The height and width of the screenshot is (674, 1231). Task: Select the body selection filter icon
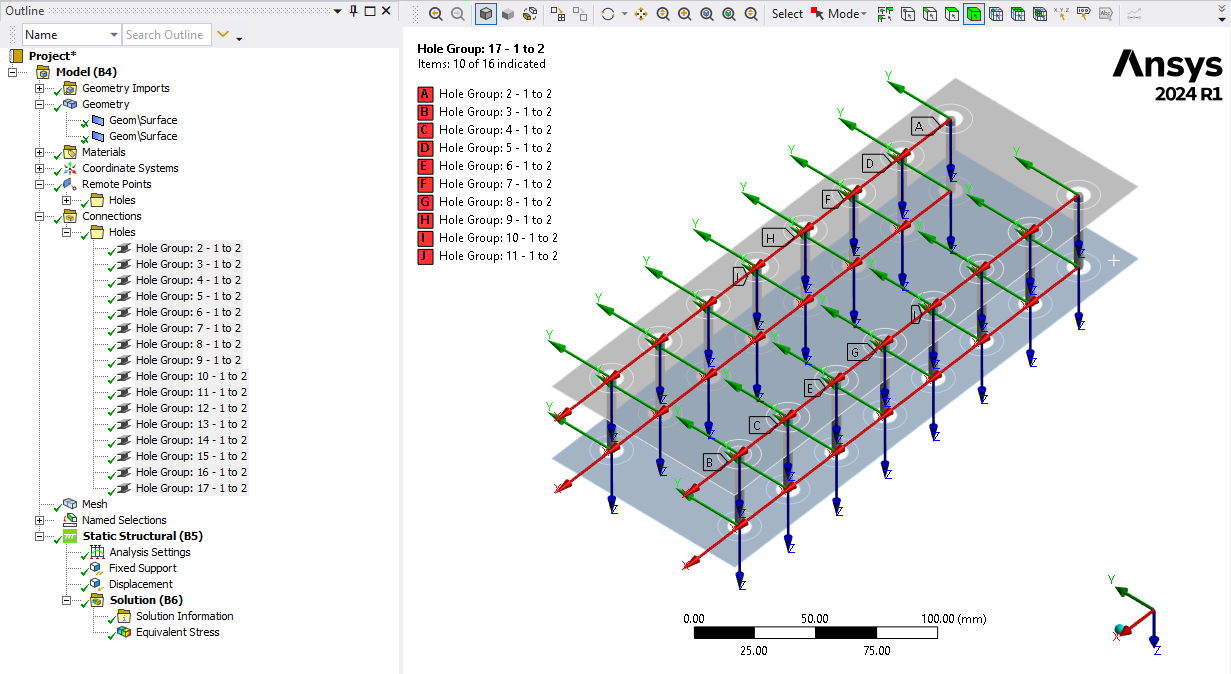(974, 13)
